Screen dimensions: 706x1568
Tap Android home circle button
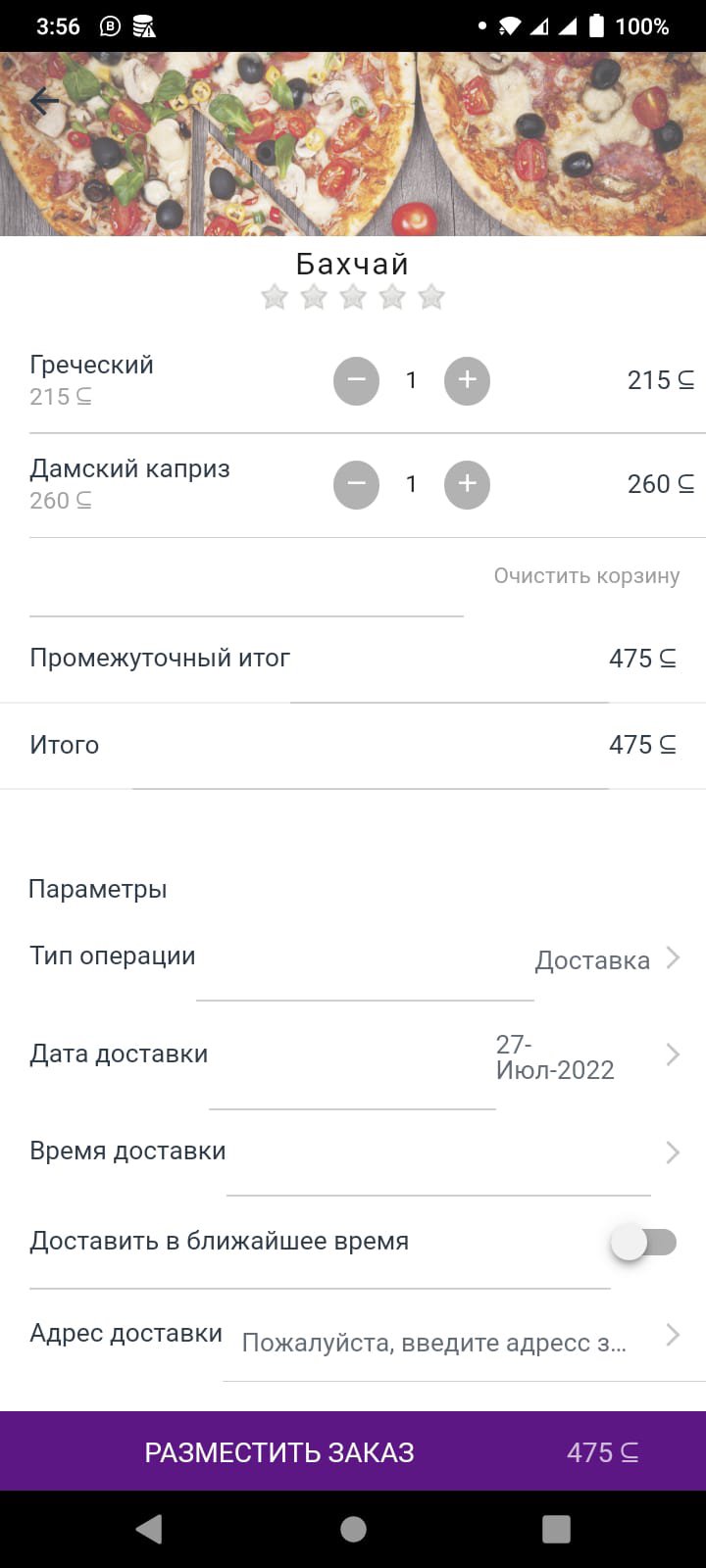click(353, 1529)
